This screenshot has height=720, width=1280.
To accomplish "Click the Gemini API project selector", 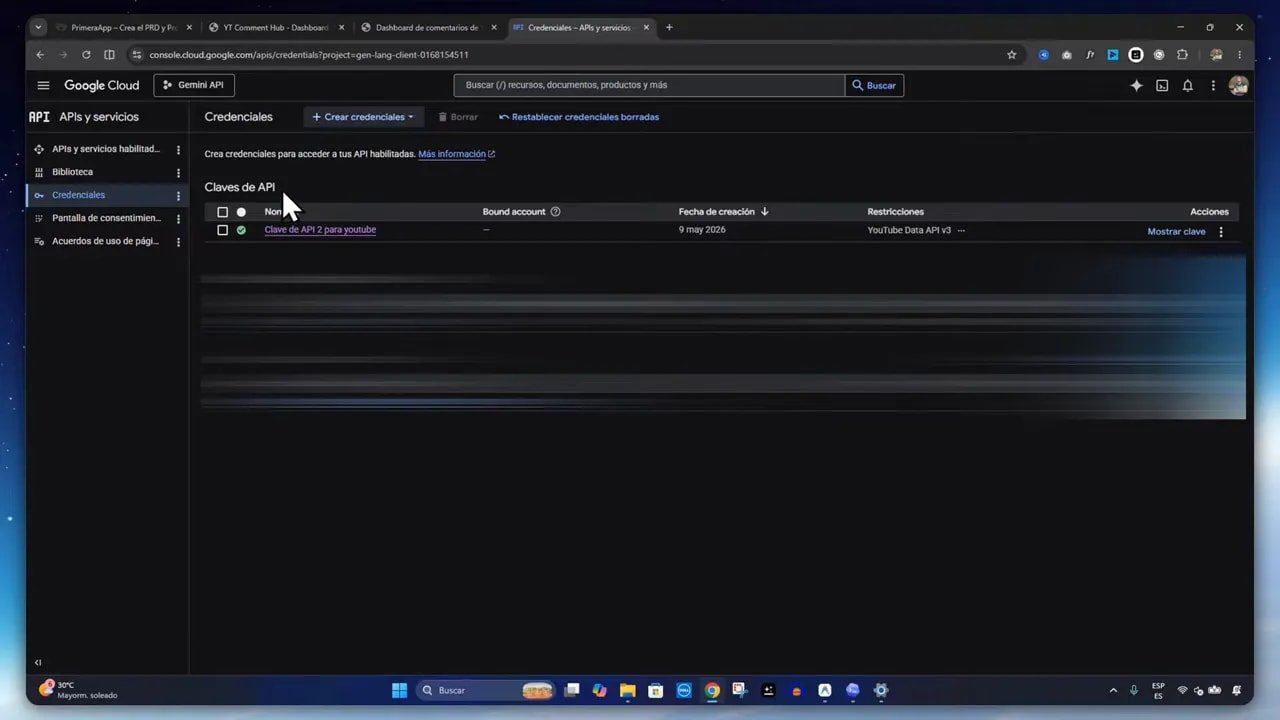I will click(194, 85).
